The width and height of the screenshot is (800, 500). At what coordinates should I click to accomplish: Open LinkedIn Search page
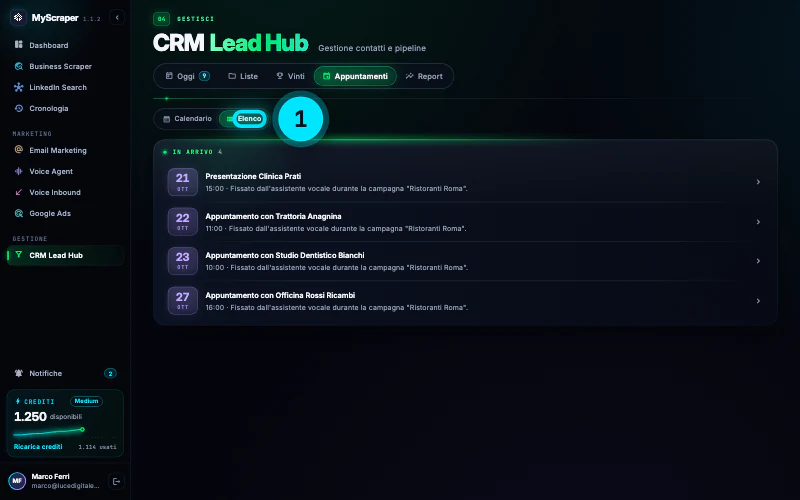tap(65, 87)
